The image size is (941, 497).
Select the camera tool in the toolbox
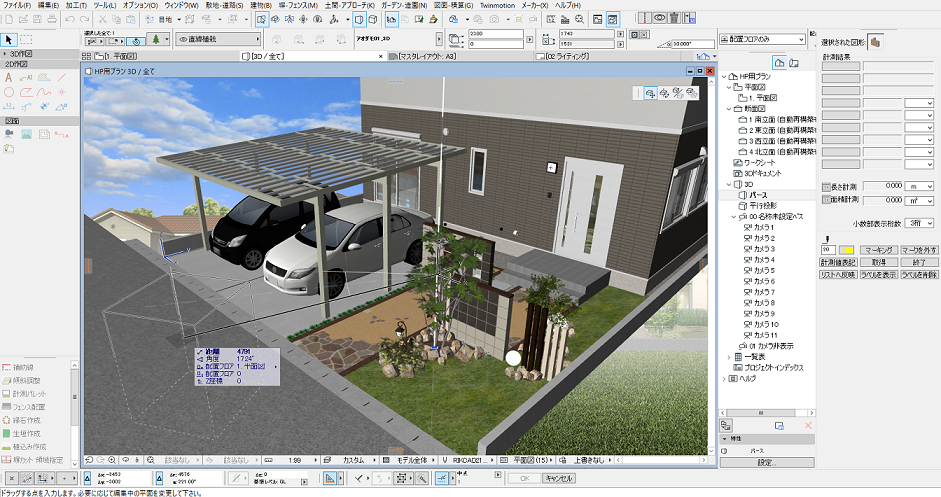9,133
